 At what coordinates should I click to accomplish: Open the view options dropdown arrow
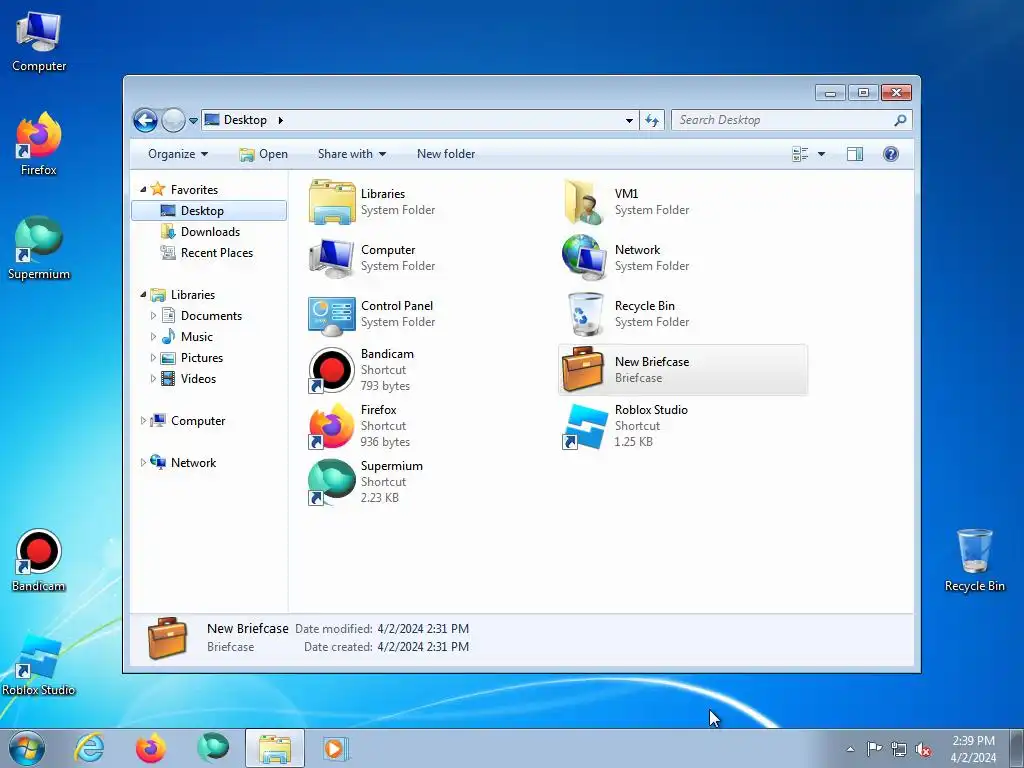[822, 154]
